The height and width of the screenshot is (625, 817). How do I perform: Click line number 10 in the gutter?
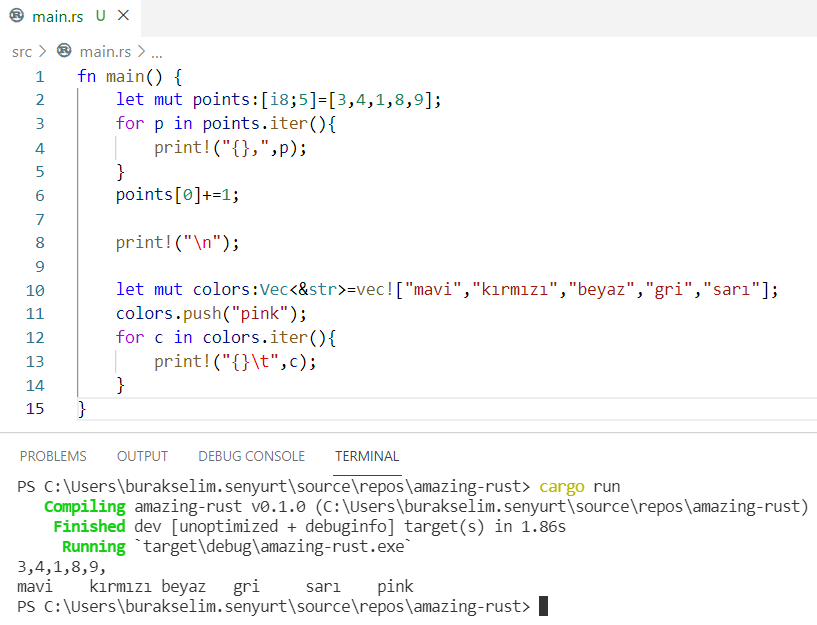tap(35, 289)
